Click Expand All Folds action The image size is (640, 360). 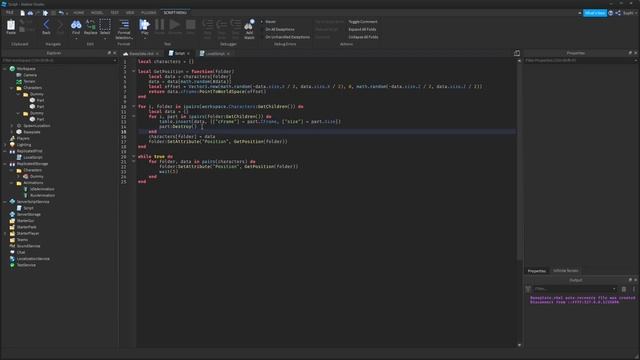click(x=362, y=29)
